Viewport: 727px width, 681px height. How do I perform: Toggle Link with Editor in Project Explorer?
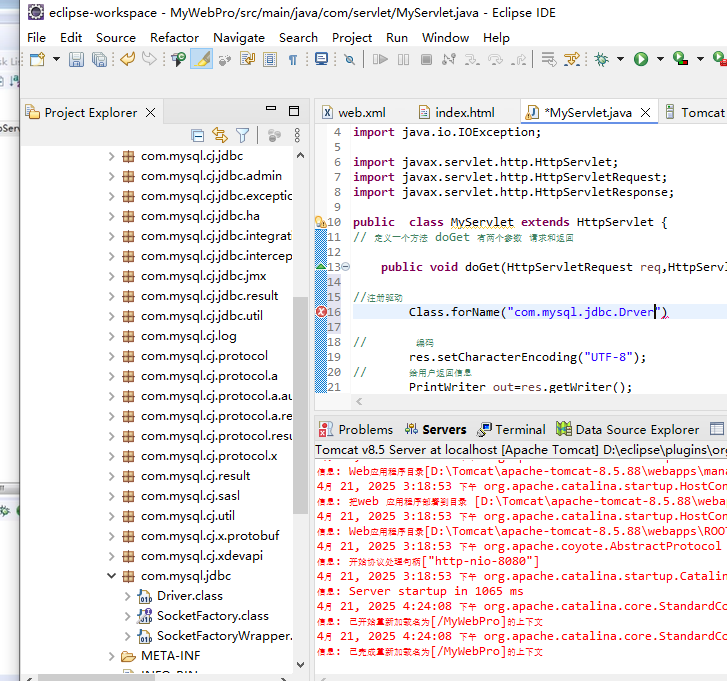(x=219, y=135)
